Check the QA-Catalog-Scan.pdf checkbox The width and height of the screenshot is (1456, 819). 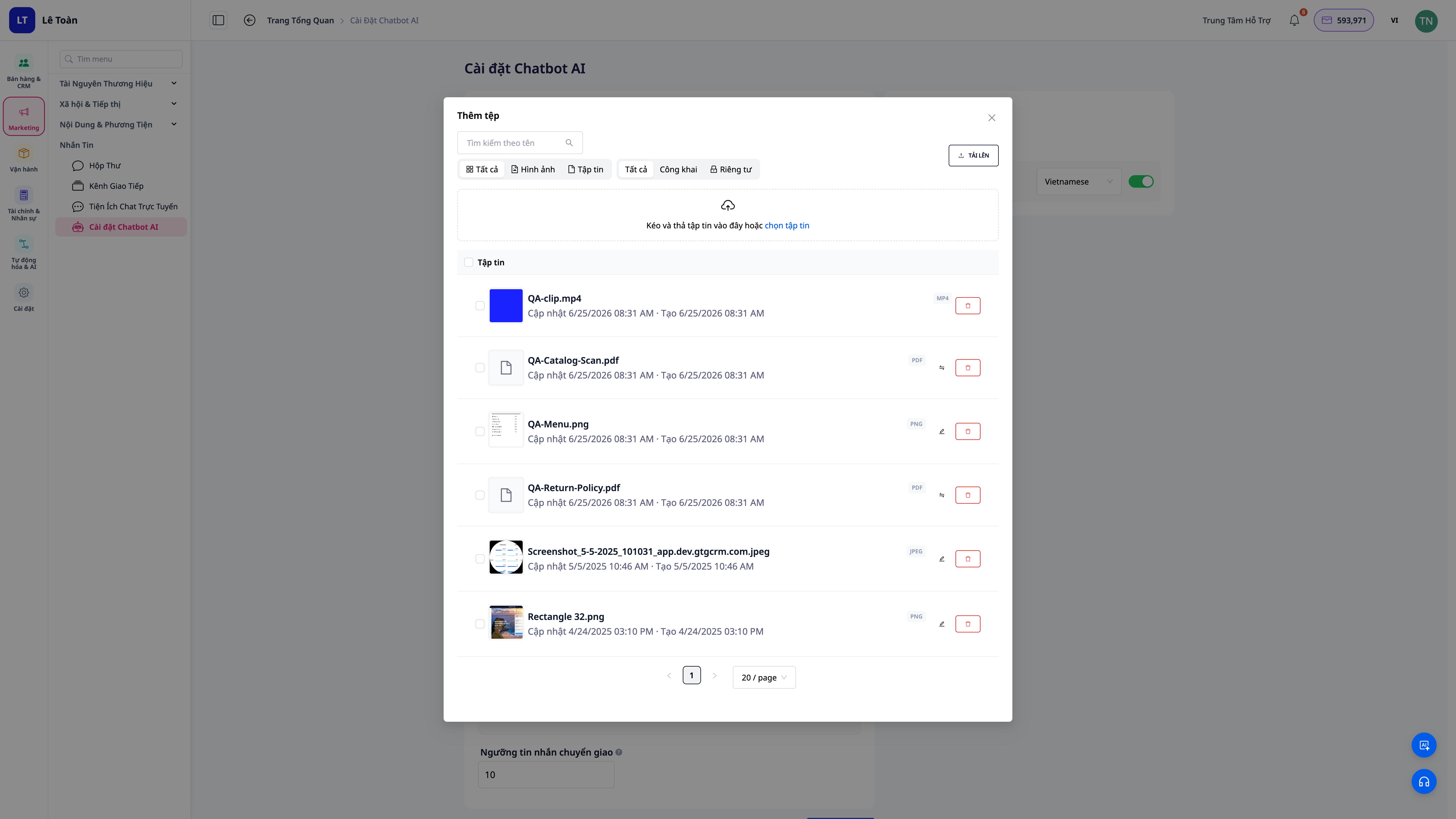click(479, 368)
